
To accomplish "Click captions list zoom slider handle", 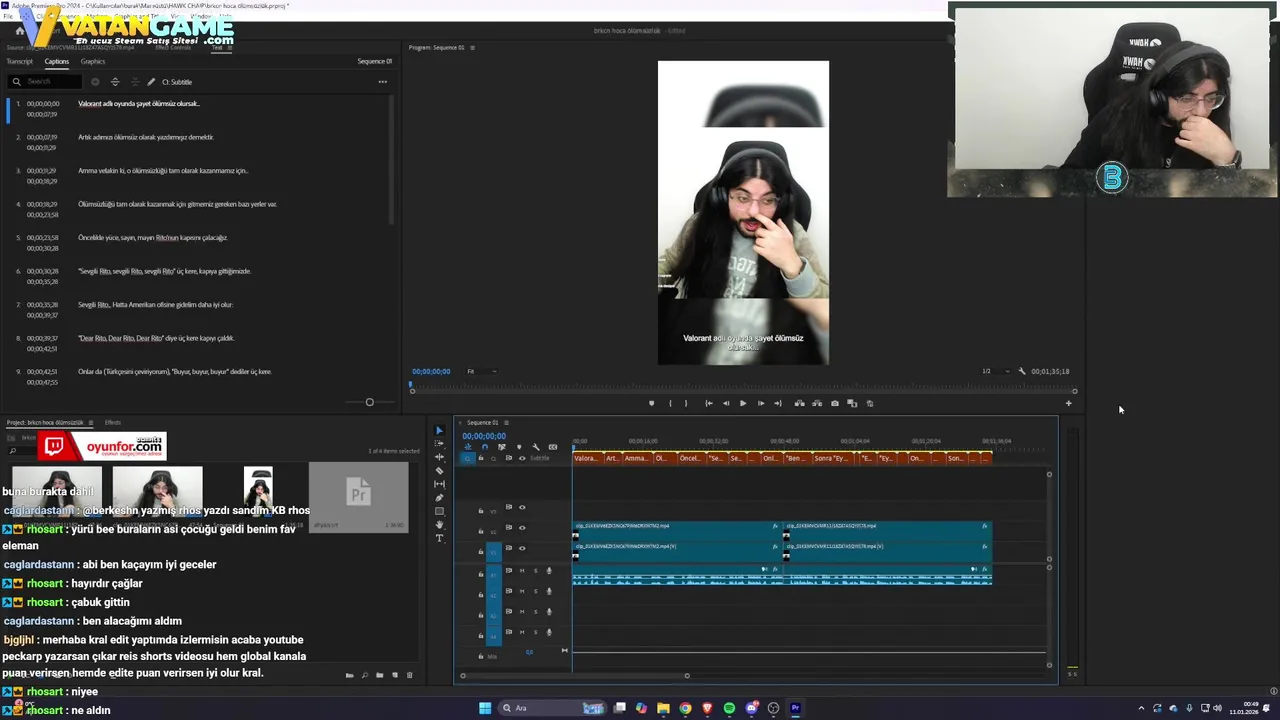I will [x=369, y=402].
